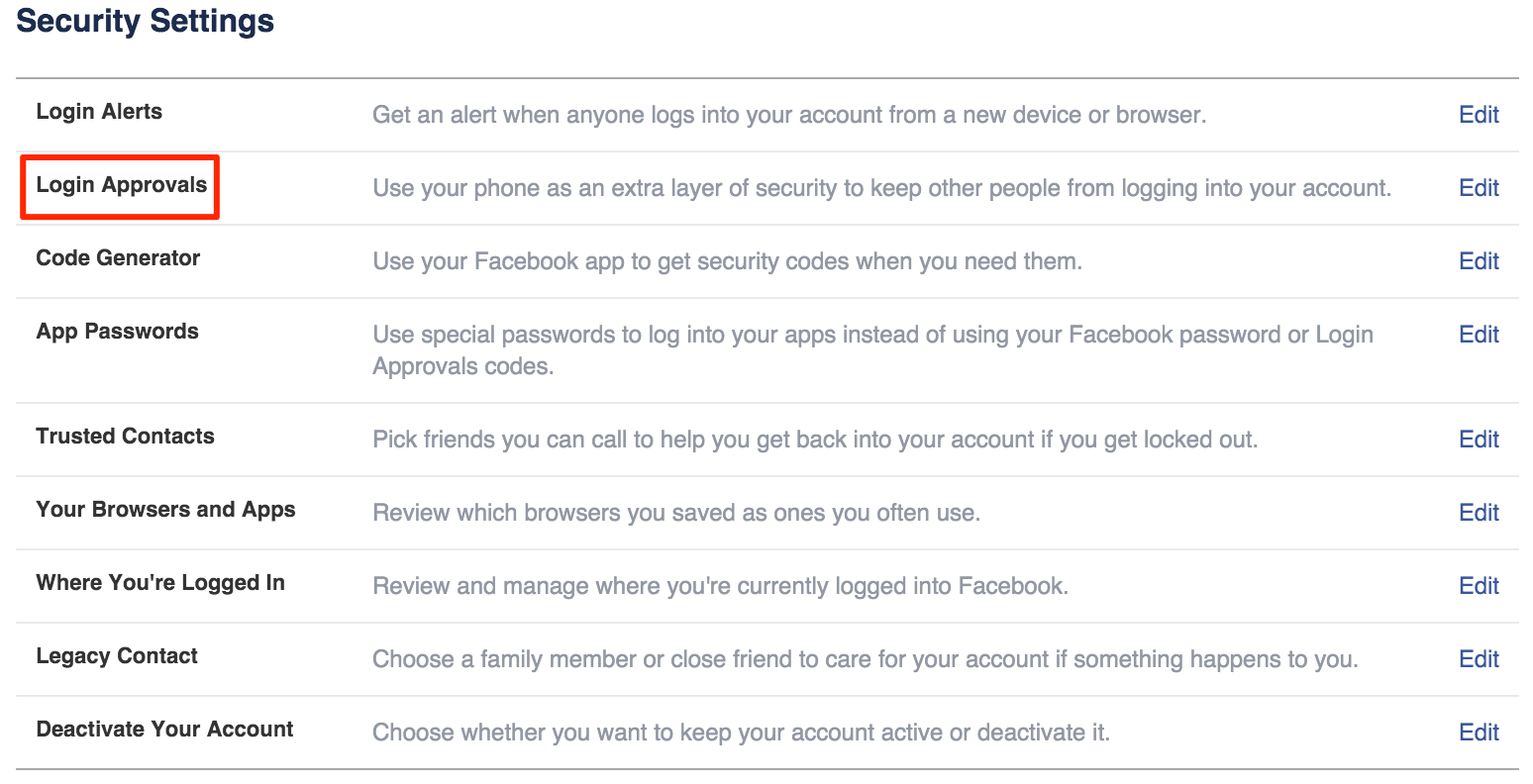Edit Deactivate Your Account option

click(1479, 733)
